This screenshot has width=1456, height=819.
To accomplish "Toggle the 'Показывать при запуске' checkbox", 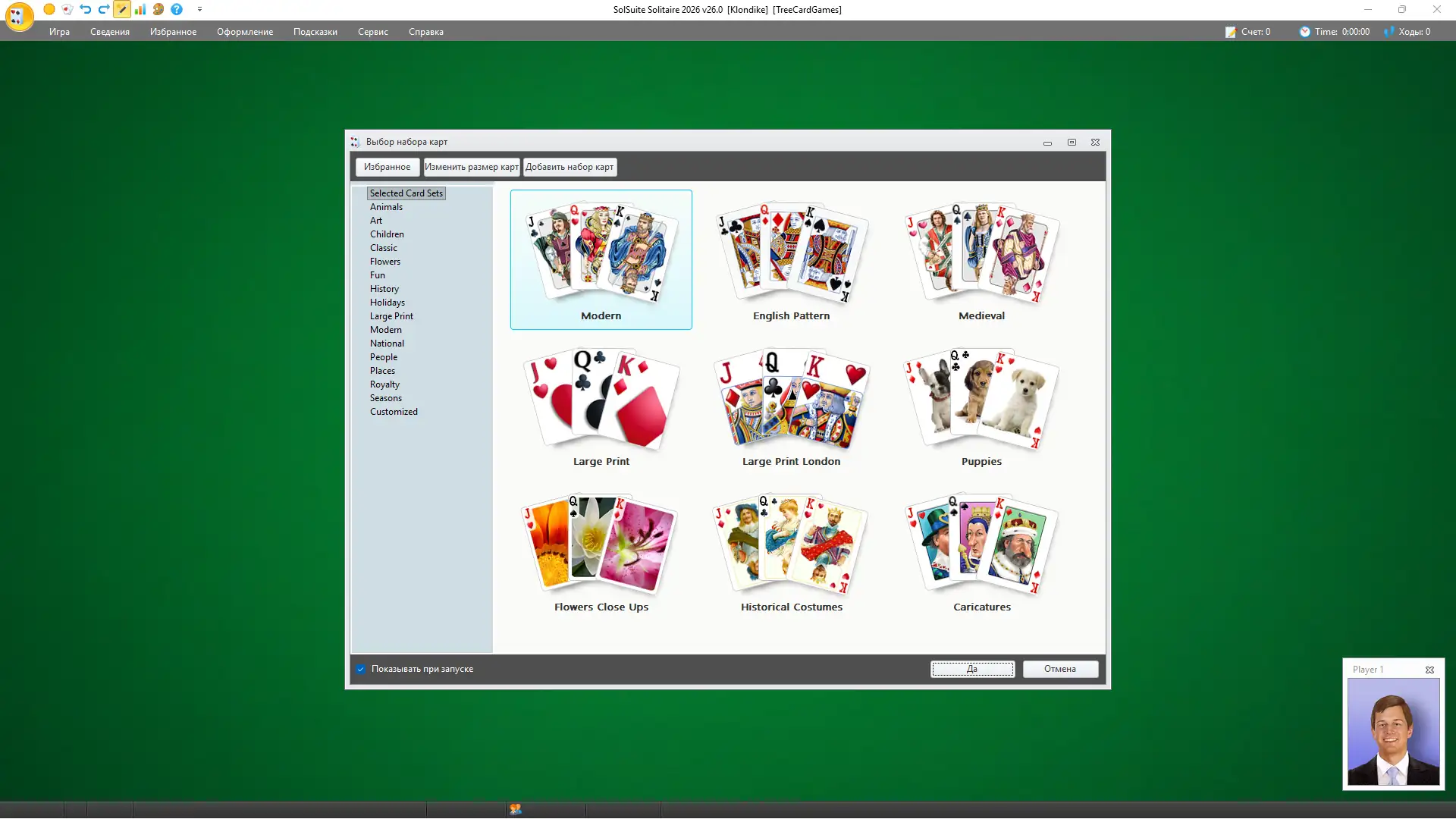I will point(361,669).
